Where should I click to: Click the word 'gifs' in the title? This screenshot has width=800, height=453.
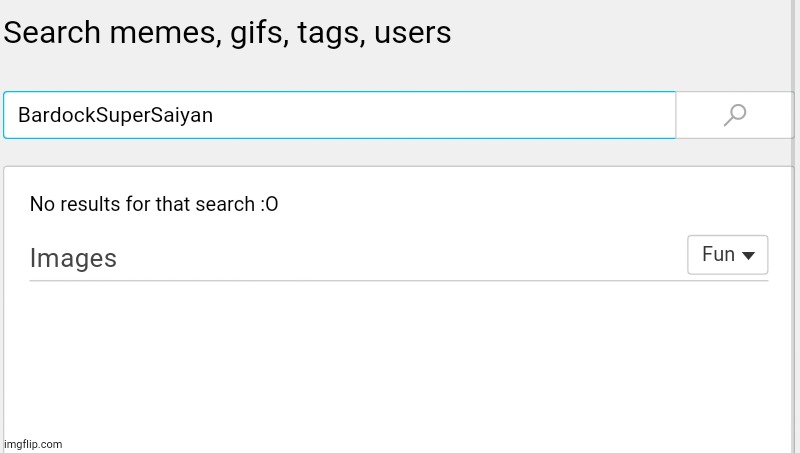click(x=260, y=33)
